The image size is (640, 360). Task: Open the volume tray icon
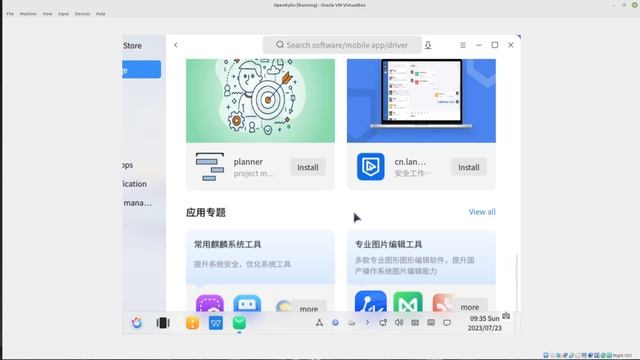pos(399,322)
